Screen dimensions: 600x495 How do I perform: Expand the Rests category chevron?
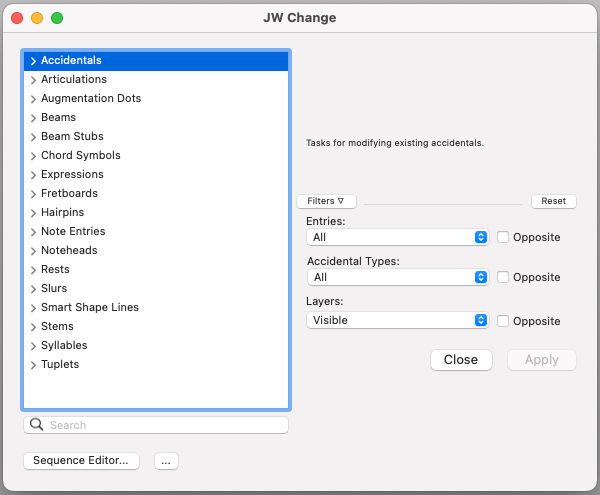pyautogui.click(x=33, y=270)
